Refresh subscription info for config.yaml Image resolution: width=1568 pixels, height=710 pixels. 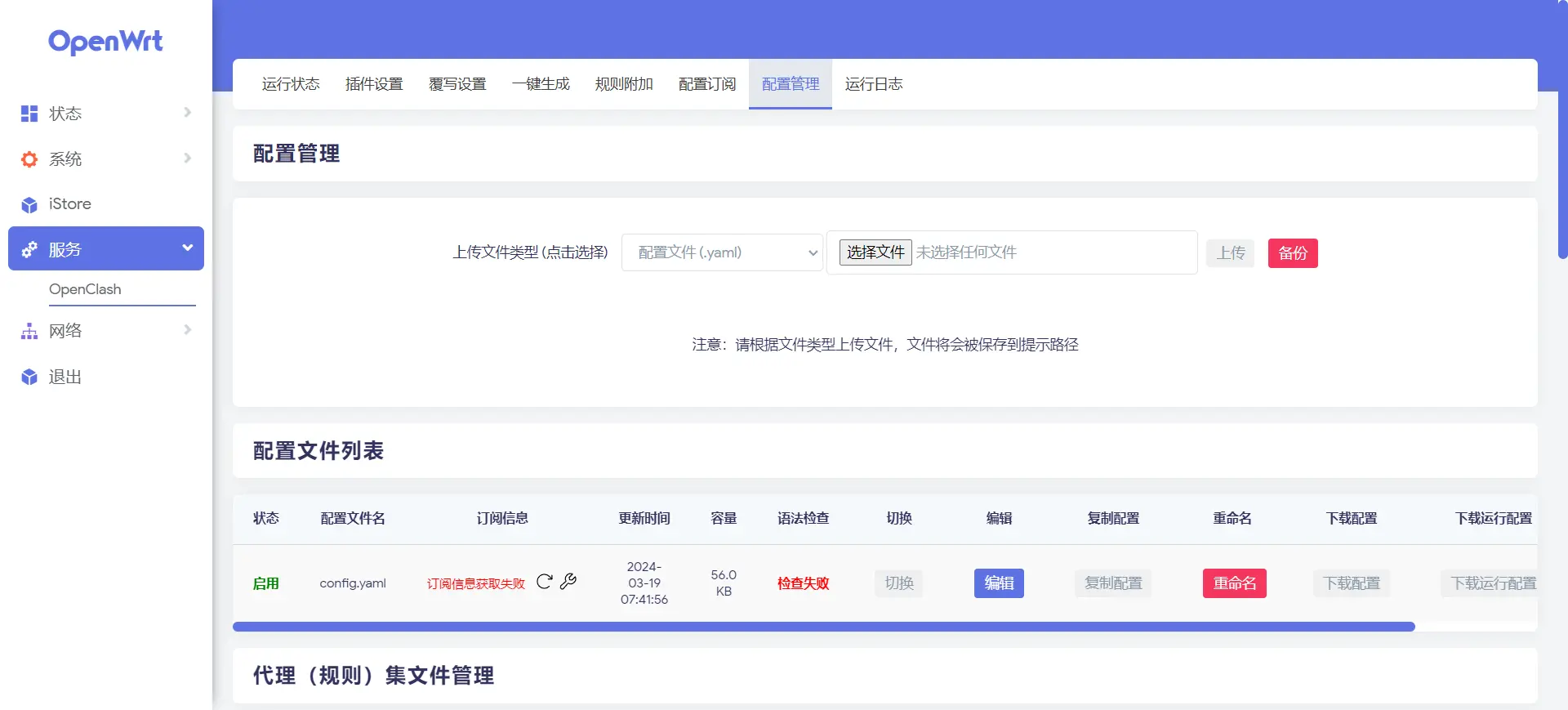coord(545,582)
